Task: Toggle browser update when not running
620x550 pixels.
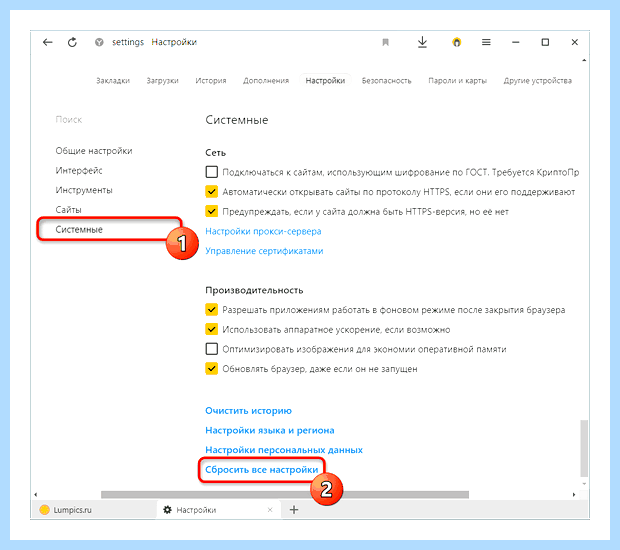Action: [x=212, y=369]
